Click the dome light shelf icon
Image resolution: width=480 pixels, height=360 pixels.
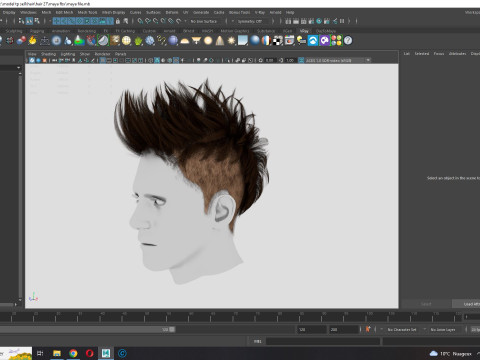(185, 41)
